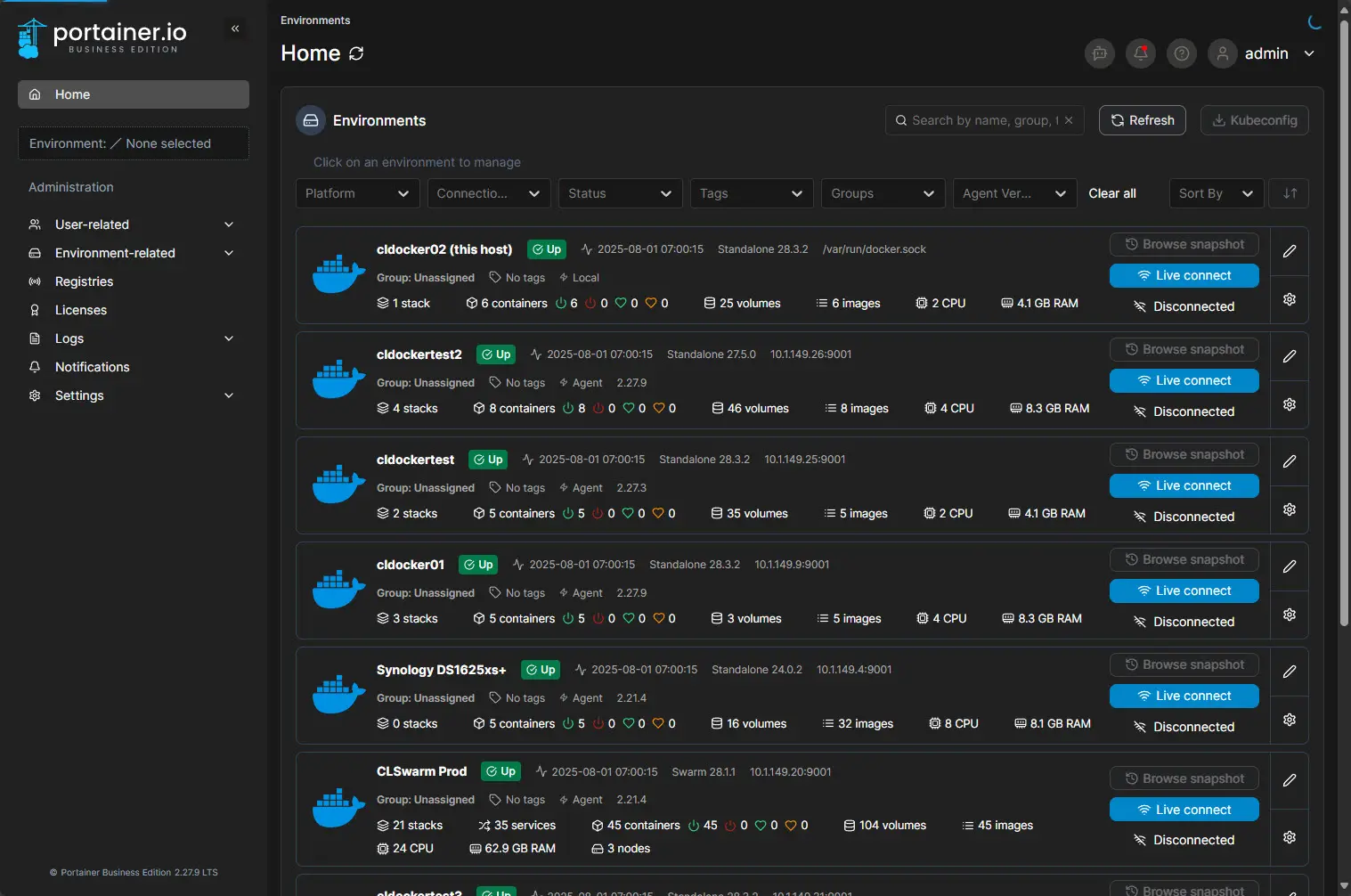Open the notifications bell icon

tap(1141, 53)
